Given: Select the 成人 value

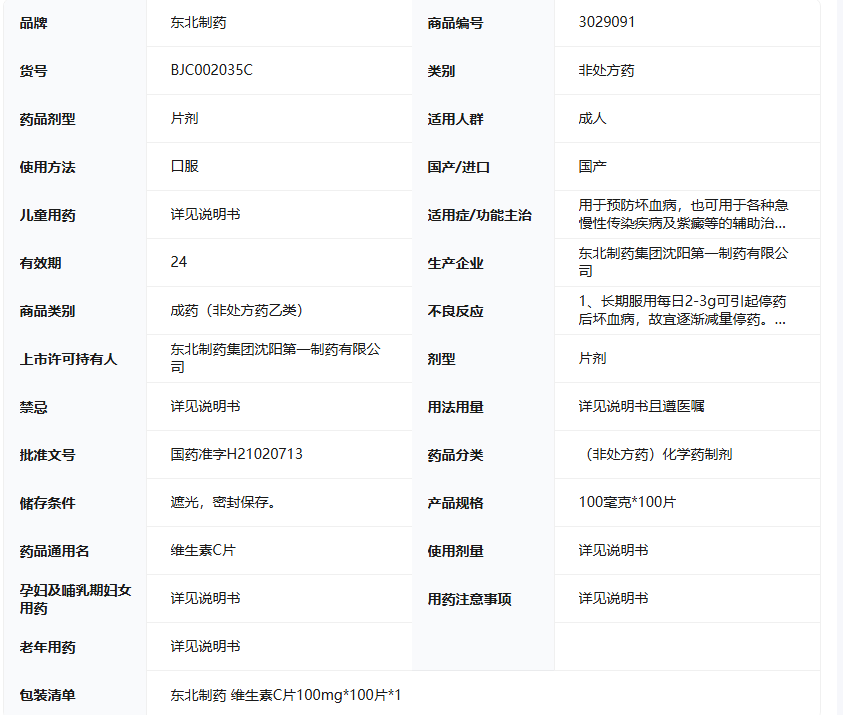Looking at the screenshot, I should [592, 118].
